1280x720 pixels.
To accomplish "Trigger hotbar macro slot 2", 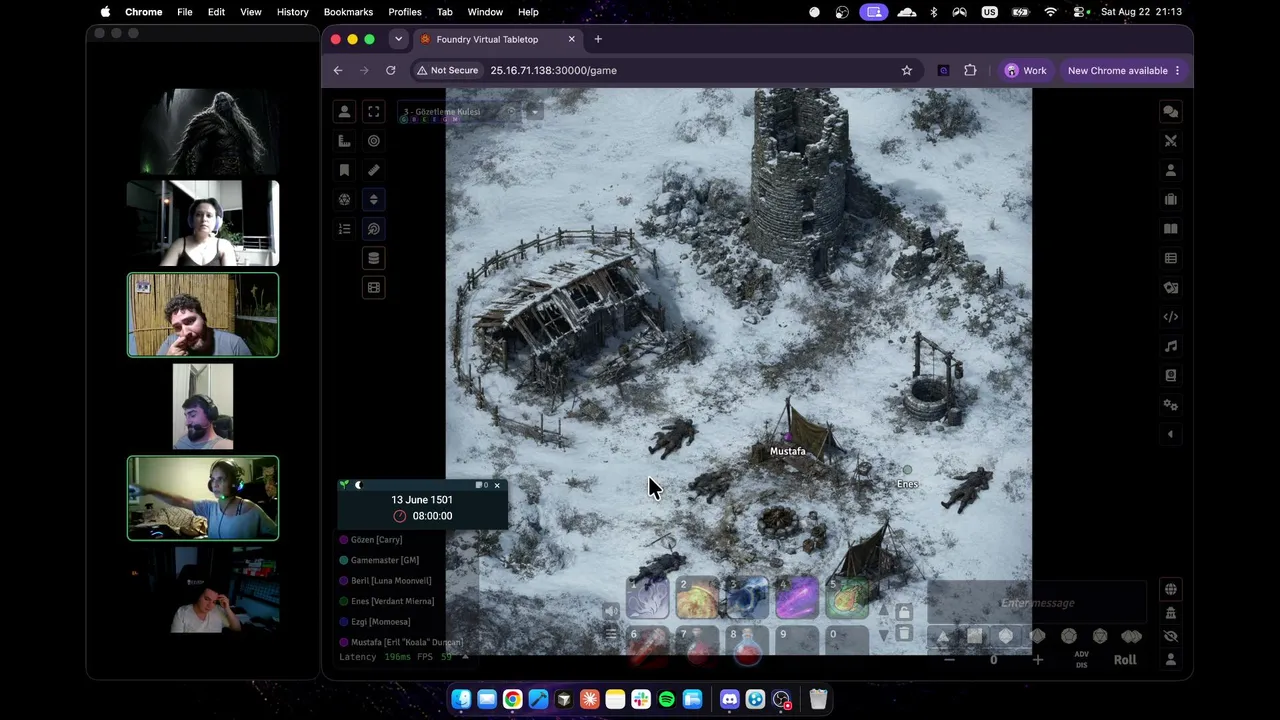I will [698, 598].
